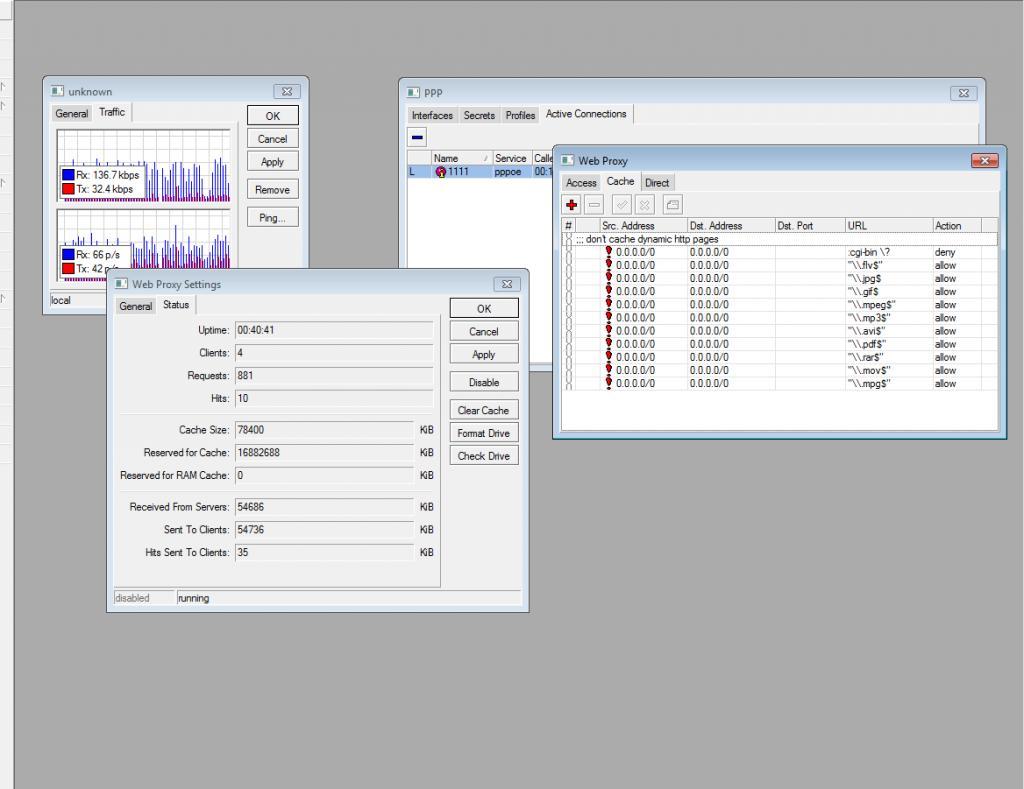Viewport: 1024px width, 789px height.
Task: Switch to General tab in Web Proxy Settings
Action: [x=136, y=306]
